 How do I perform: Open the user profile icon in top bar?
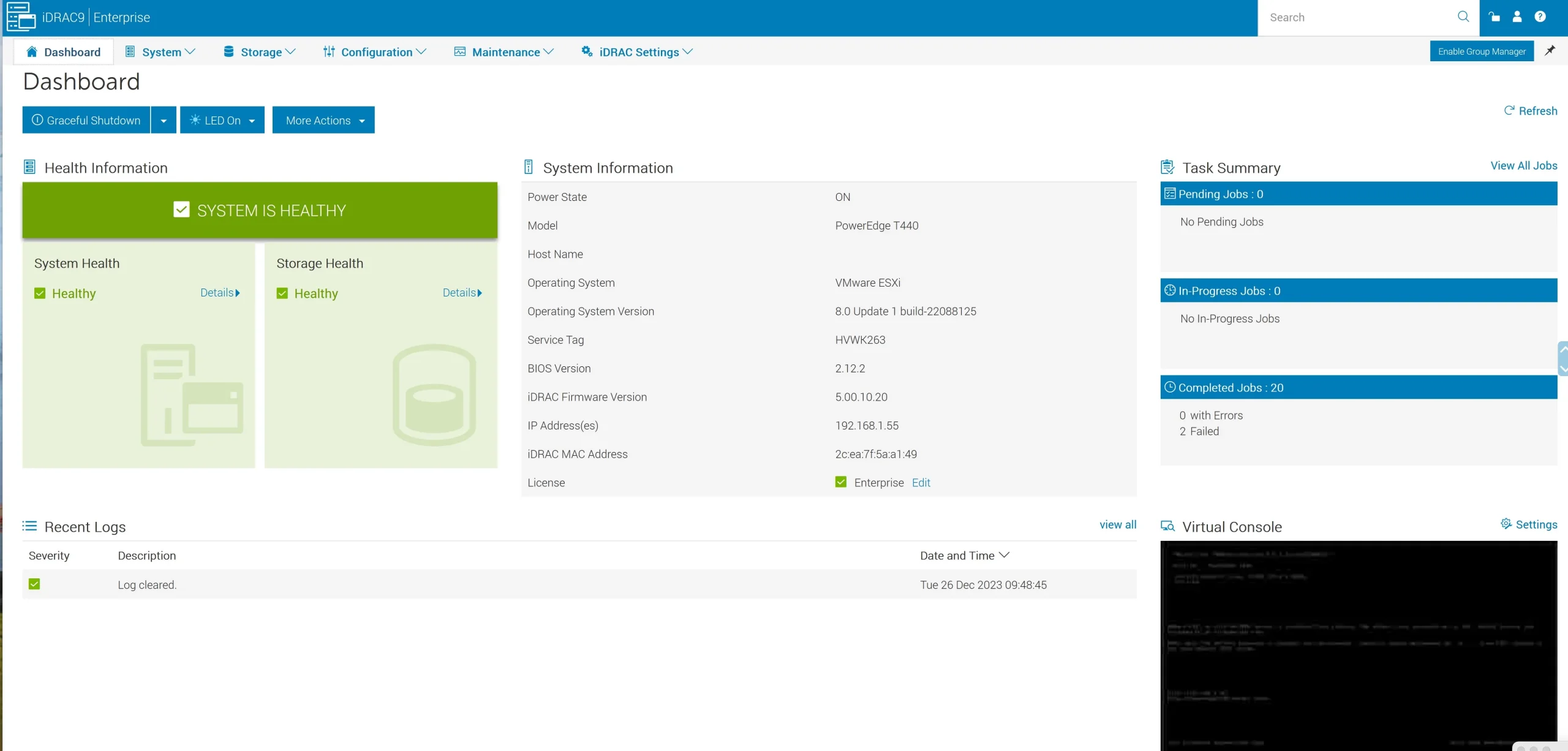[1517, 17]
